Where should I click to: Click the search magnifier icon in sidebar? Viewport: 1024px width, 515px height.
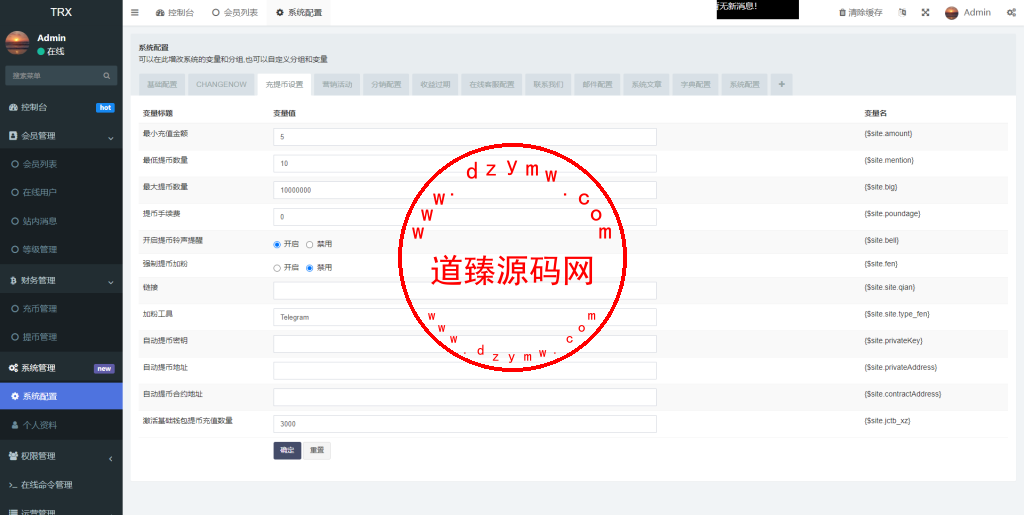click(x=106, y=76)
